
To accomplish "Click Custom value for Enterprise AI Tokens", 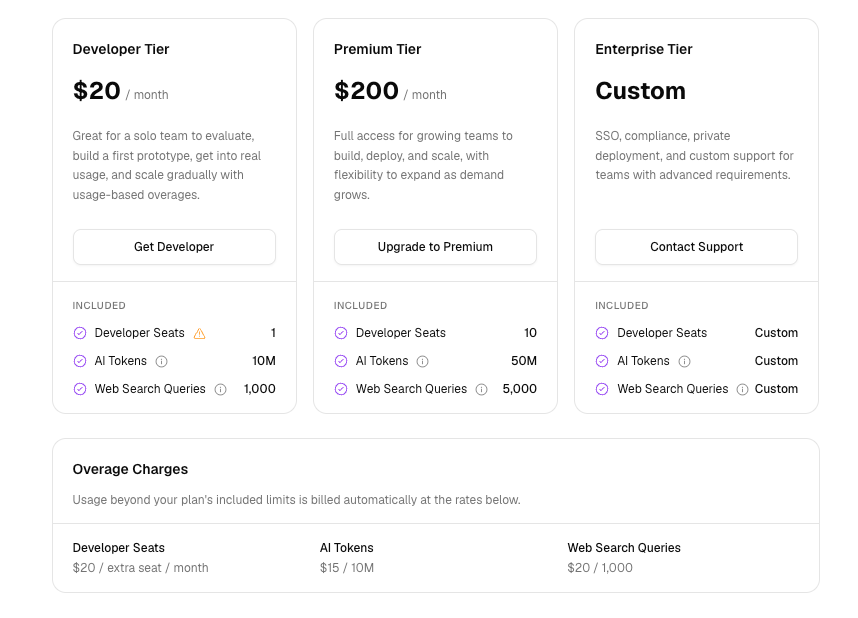I will click(776, 361).
